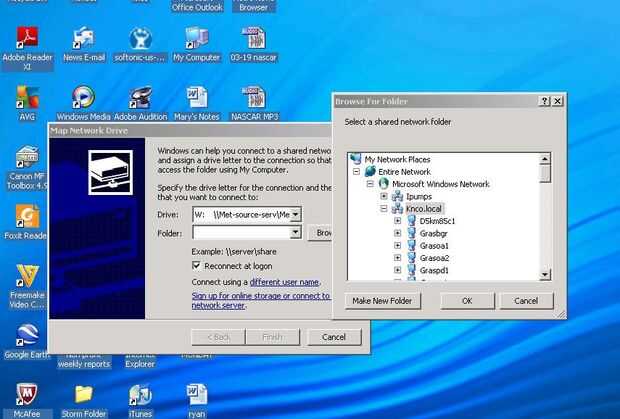Cancel the Browse For Folder dialog
The image size is (620, 419).
point(526,301)
